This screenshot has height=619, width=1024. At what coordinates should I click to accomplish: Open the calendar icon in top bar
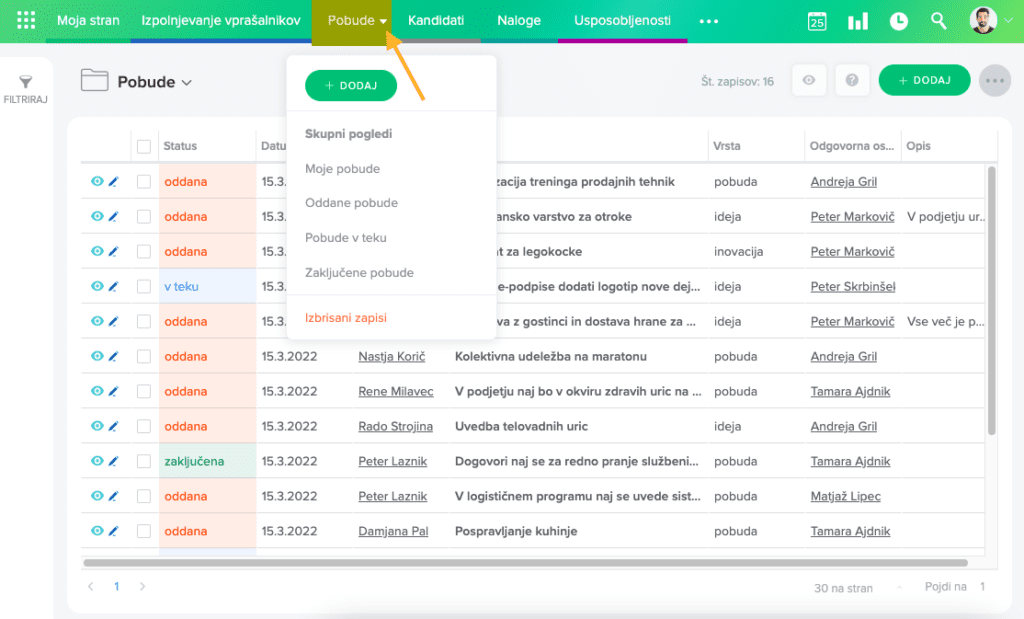coord(817,21)
